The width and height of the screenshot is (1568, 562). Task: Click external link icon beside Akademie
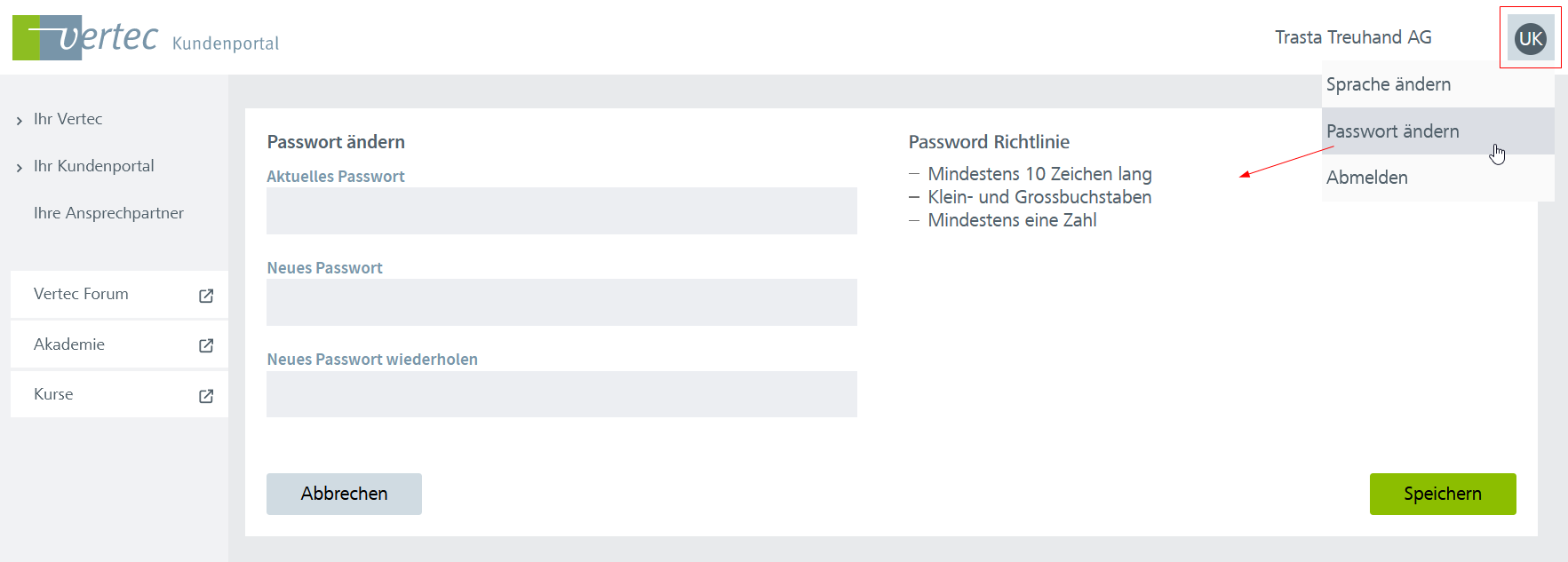206,345
